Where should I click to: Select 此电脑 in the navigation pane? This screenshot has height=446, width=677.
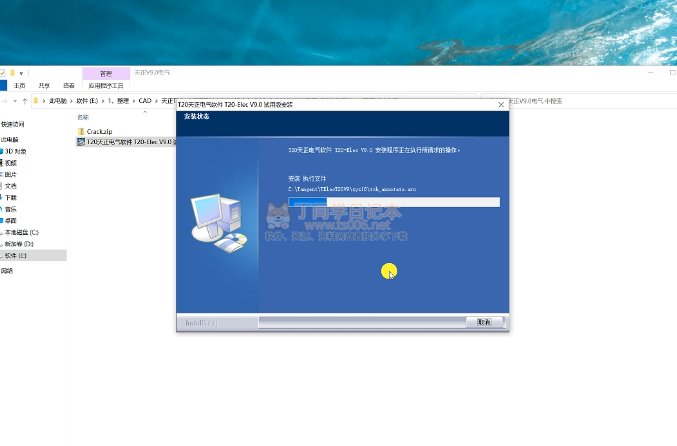9,139
